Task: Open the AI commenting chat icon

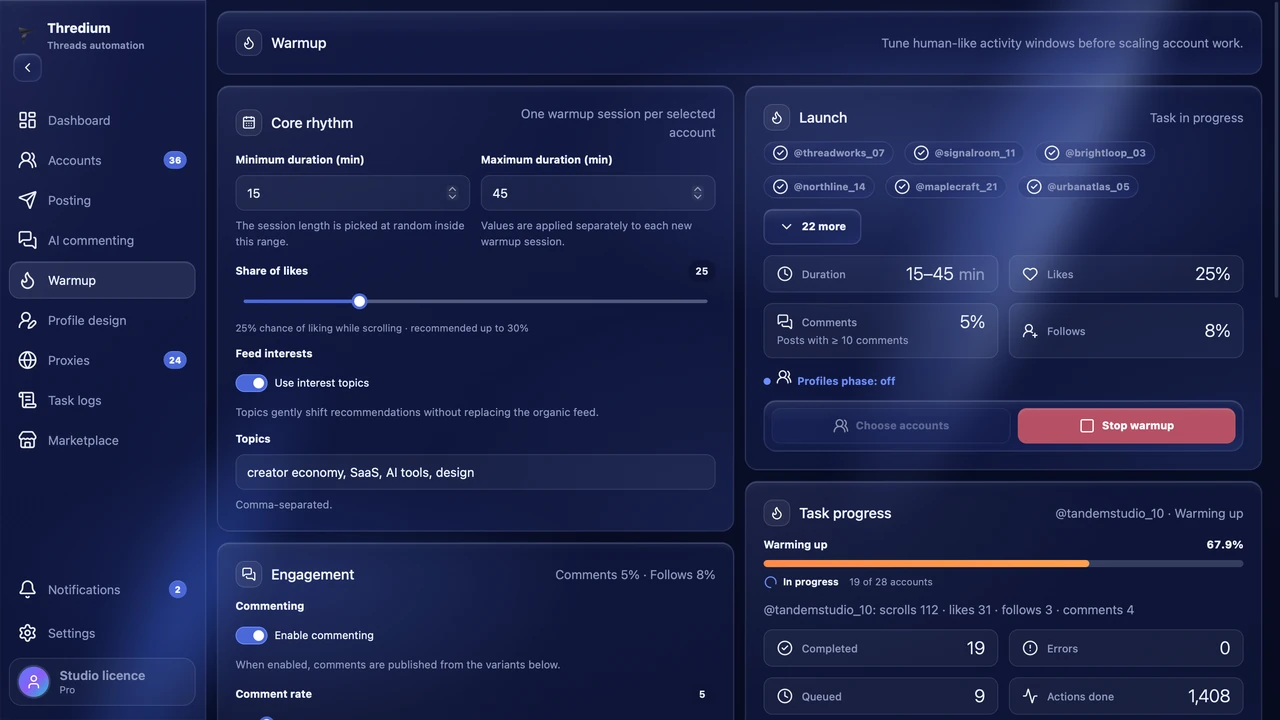Action: [x=28, y=240]
